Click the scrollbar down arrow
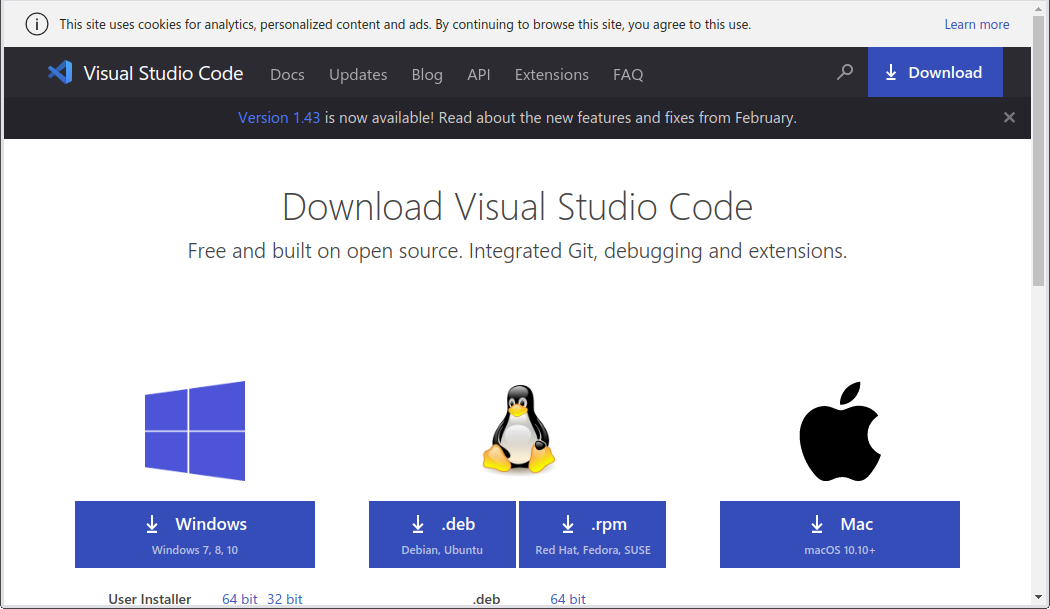The height and width of the screenshot is (609, 1050). 1038,597
